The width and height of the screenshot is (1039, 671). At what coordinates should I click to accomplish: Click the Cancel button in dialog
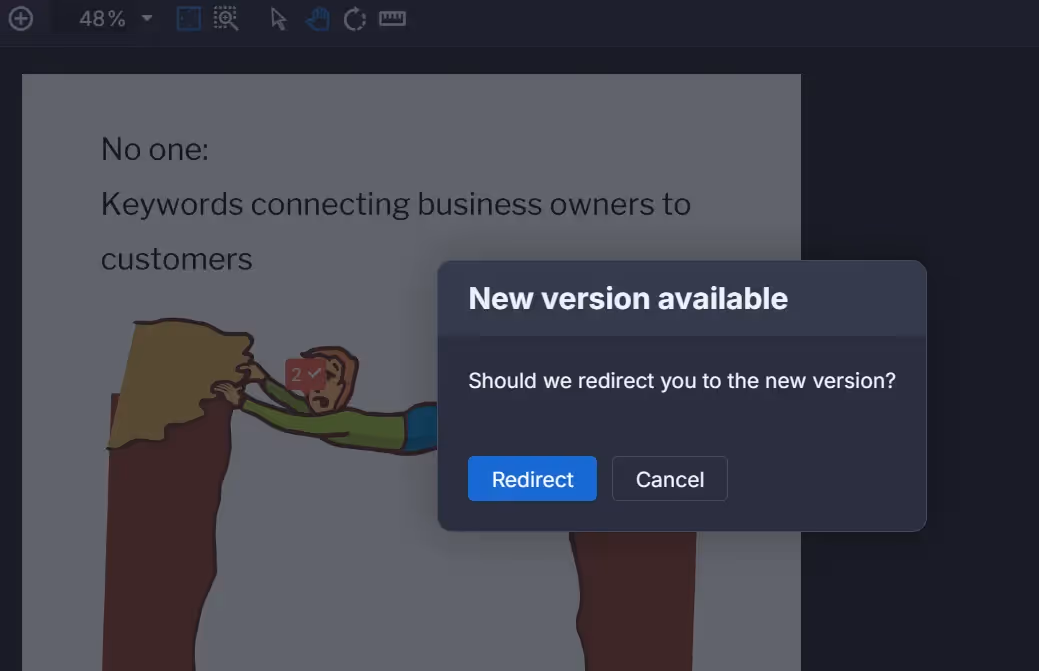click(670, 478)
